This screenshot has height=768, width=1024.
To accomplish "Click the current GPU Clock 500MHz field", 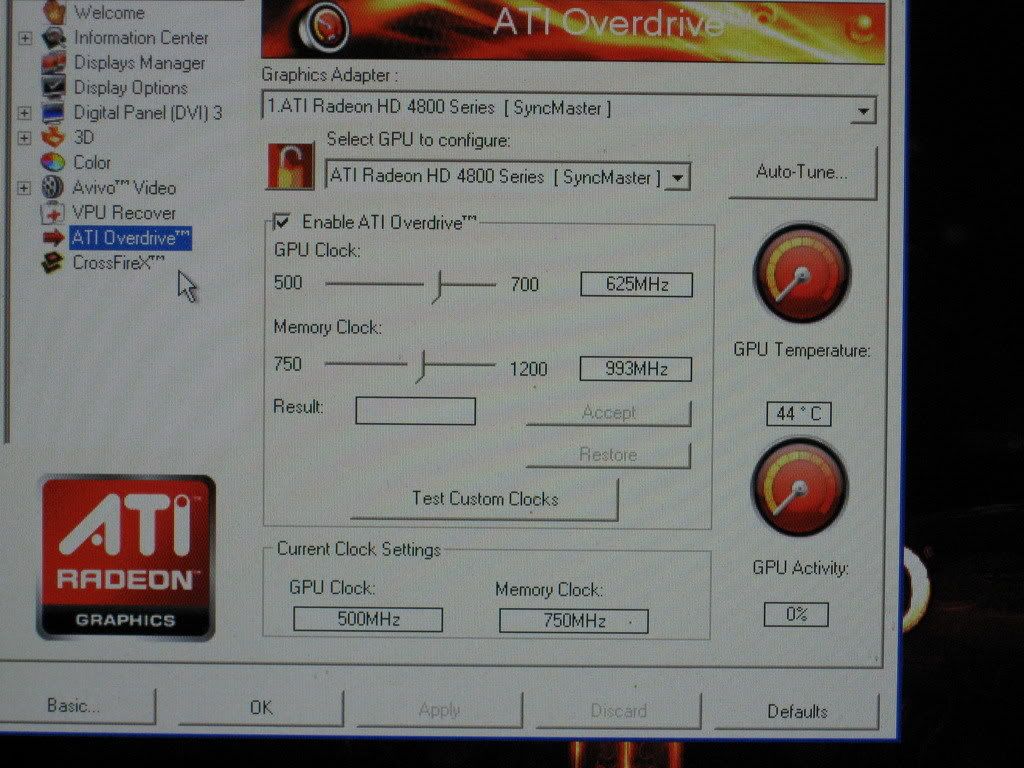I will 368,619.
